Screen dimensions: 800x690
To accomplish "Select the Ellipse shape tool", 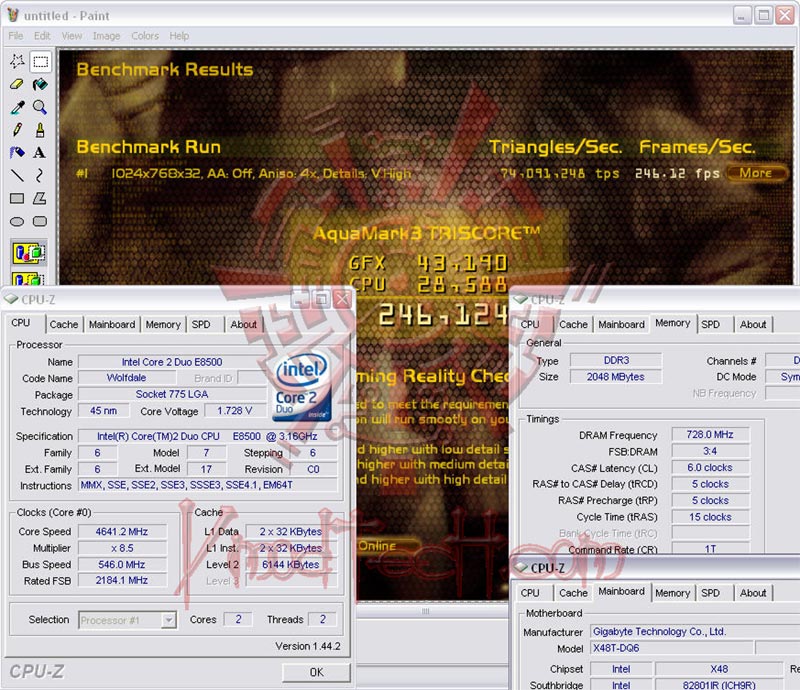I will [17, 221].
